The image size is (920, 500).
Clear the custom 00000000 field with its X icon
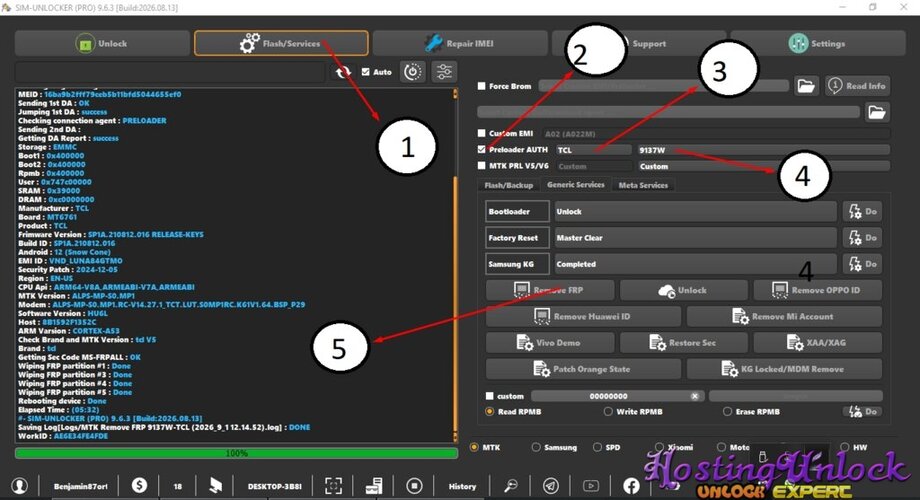pos(695,396)
